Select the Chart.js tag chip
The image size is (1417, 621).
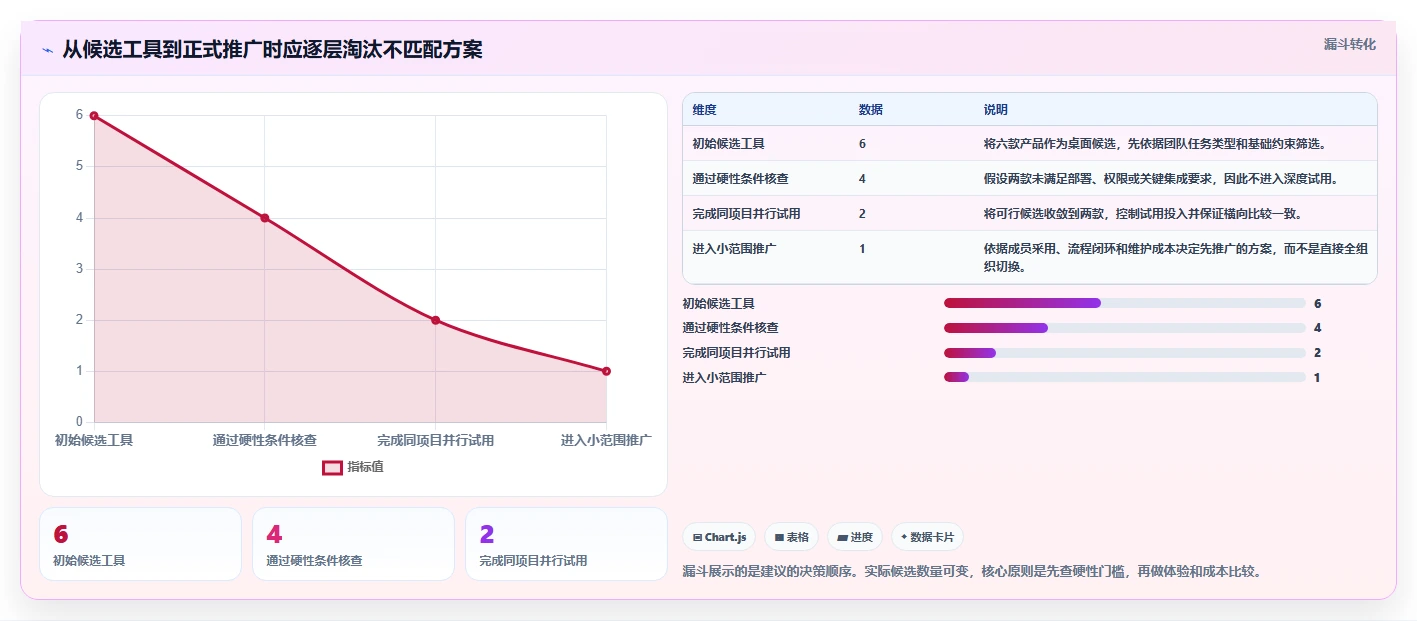click(719, 537)
